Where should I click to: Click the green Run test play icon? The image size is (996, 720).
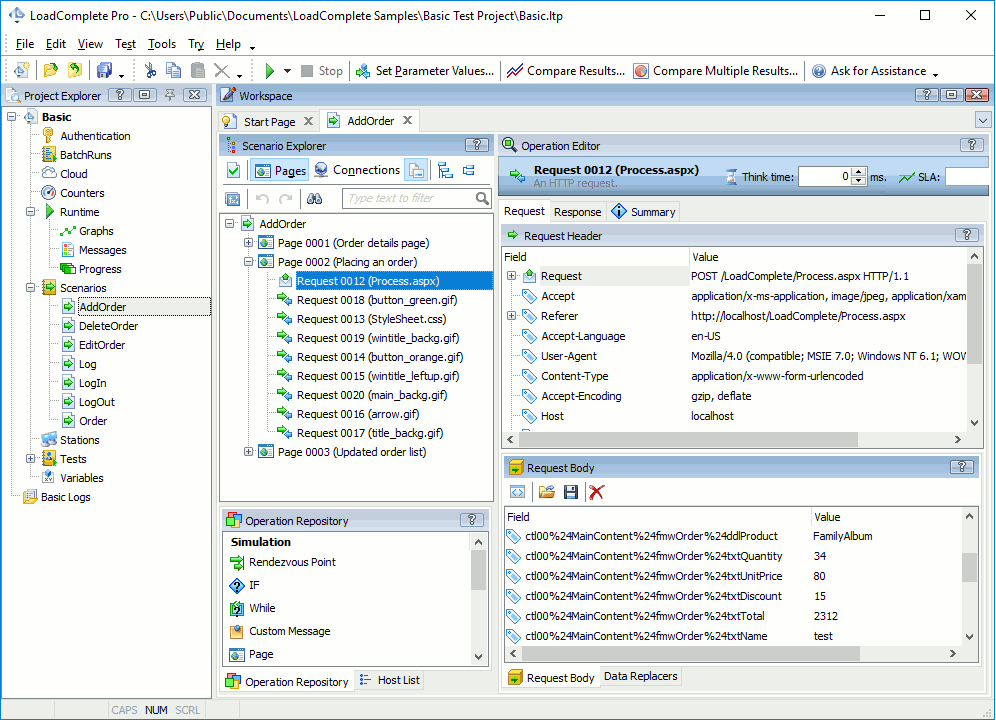pos(269,71)
